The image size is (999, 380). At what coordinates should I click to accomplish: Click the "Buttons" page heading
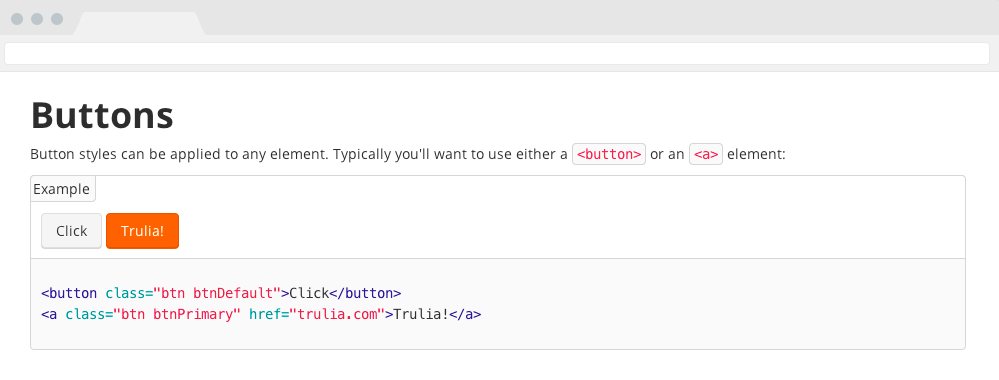pos(102,115)
